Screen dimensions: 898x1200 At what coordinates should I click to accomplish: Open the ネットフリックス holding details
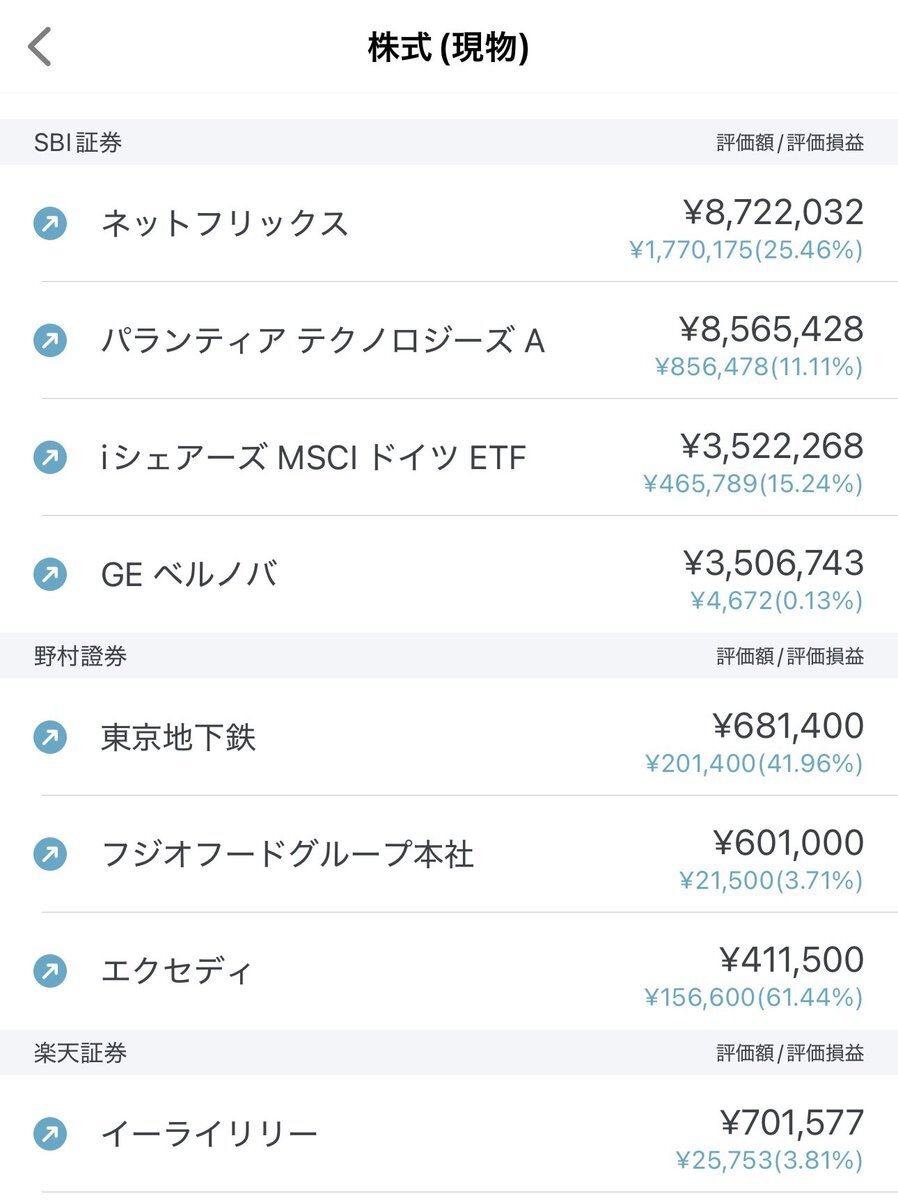coord(449,224)
